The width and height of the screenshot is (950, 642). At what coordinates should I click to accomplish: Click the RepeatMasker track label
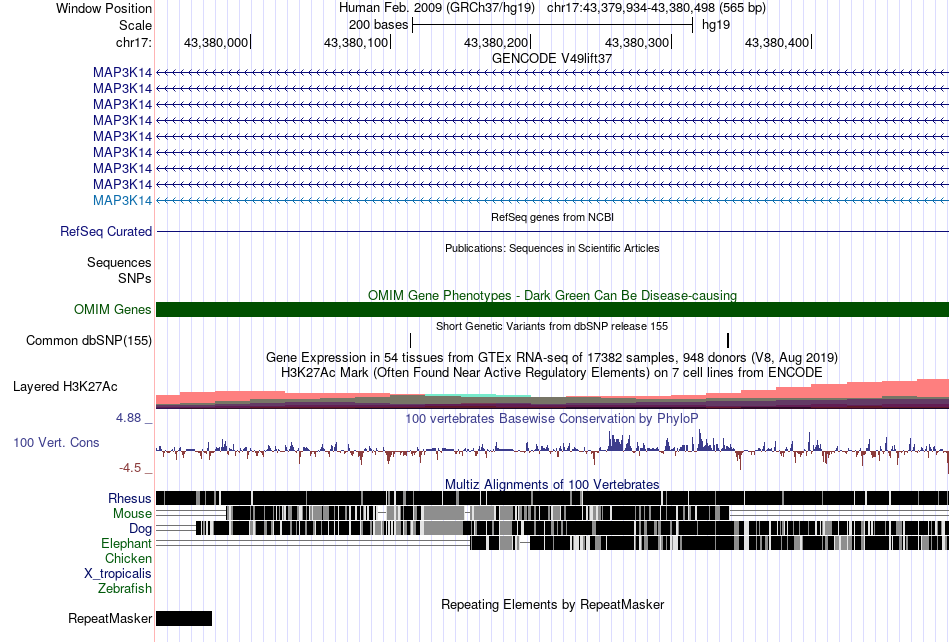[110, 618]
